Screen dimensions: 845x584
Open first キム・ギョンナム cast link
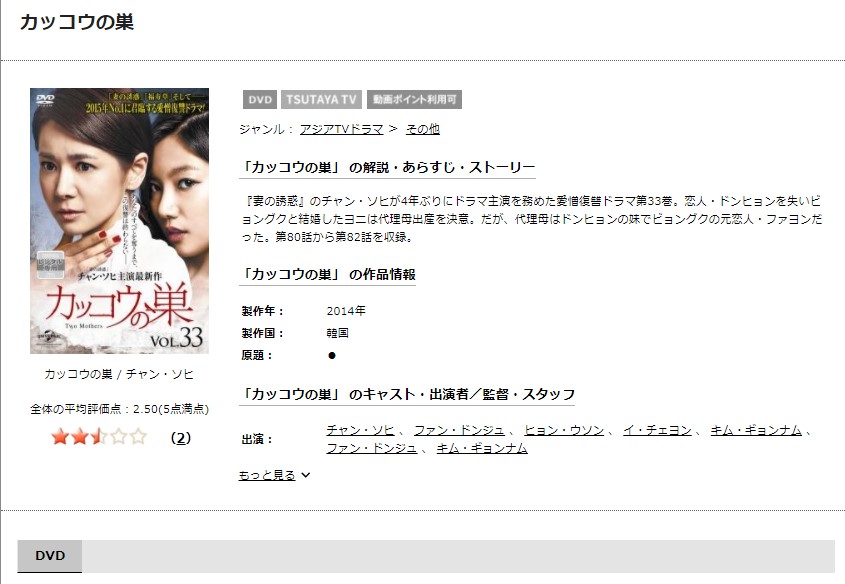click(x=756, y=430)
